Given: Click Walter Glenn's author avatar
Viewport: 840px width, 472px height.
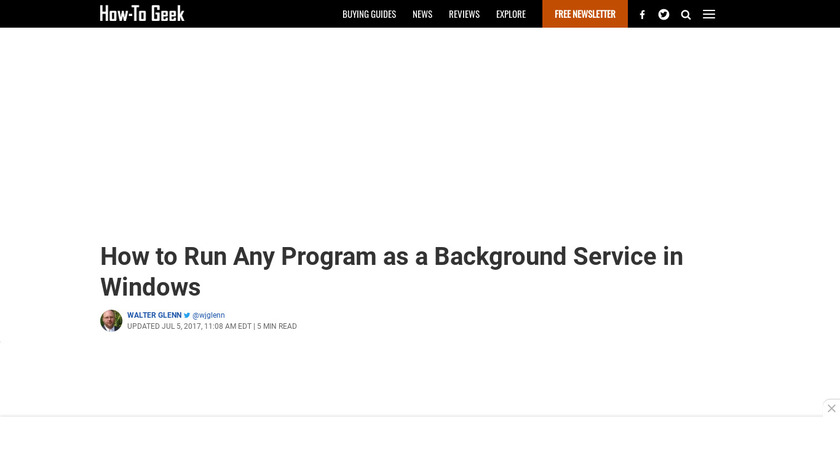Looking at the screenshot, I should (x=111, y=320).
